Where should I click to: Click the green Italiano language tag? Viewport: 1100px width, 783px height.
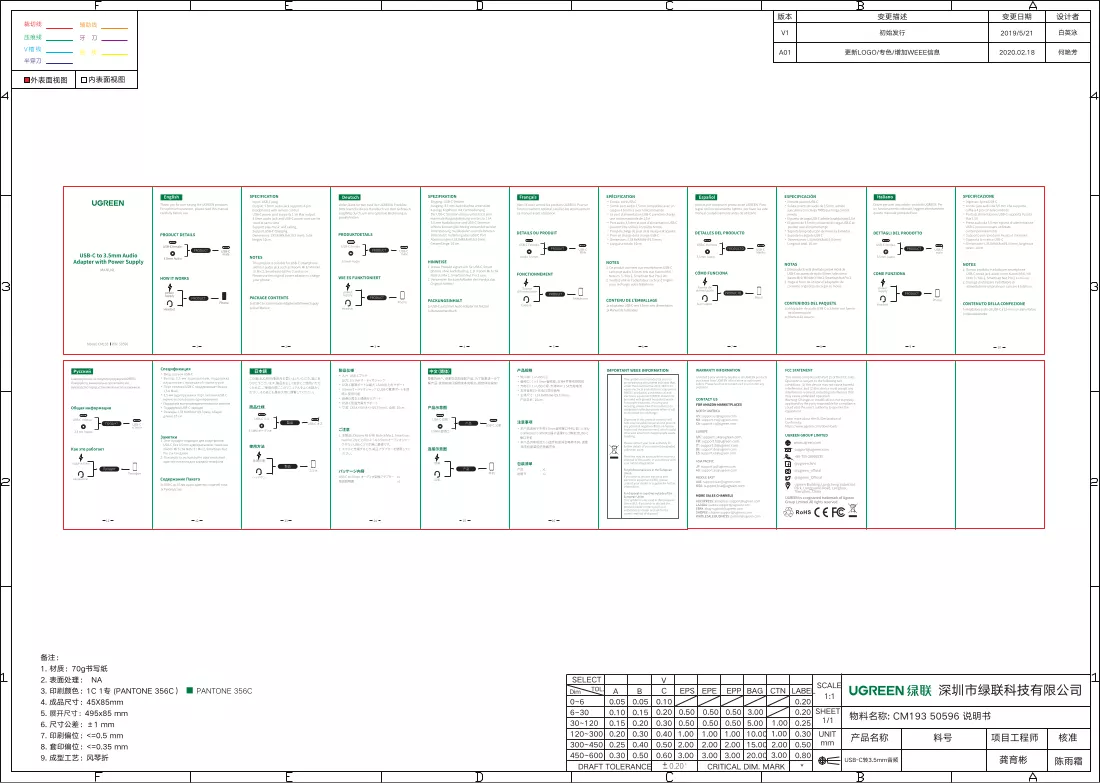[885, 197]
